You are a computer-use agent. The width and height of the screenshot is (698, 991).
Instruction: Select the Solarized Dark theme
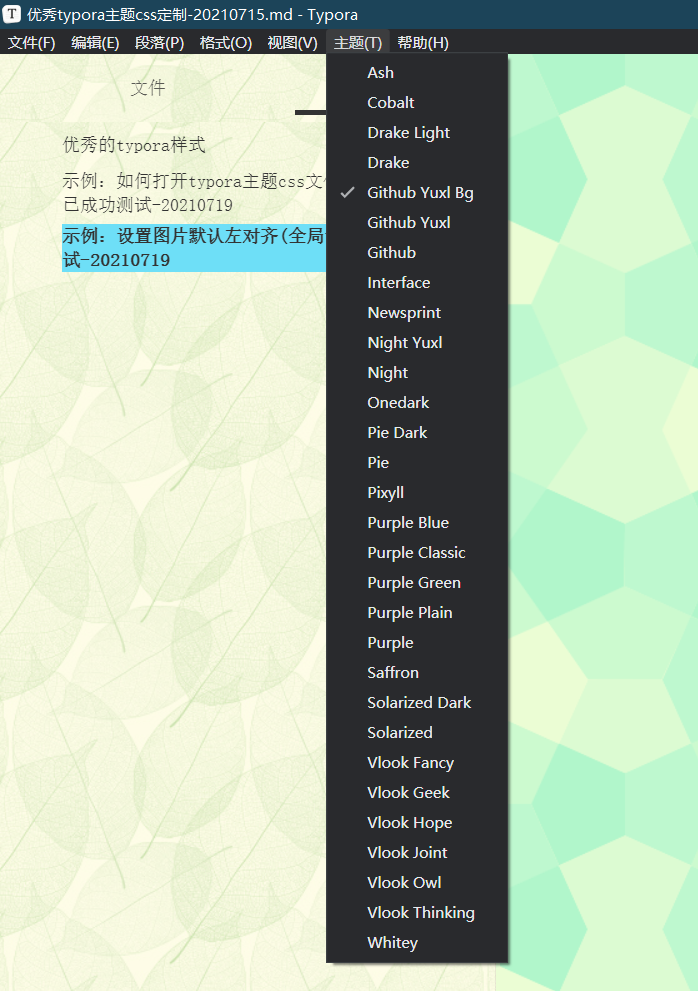(417, 703)
